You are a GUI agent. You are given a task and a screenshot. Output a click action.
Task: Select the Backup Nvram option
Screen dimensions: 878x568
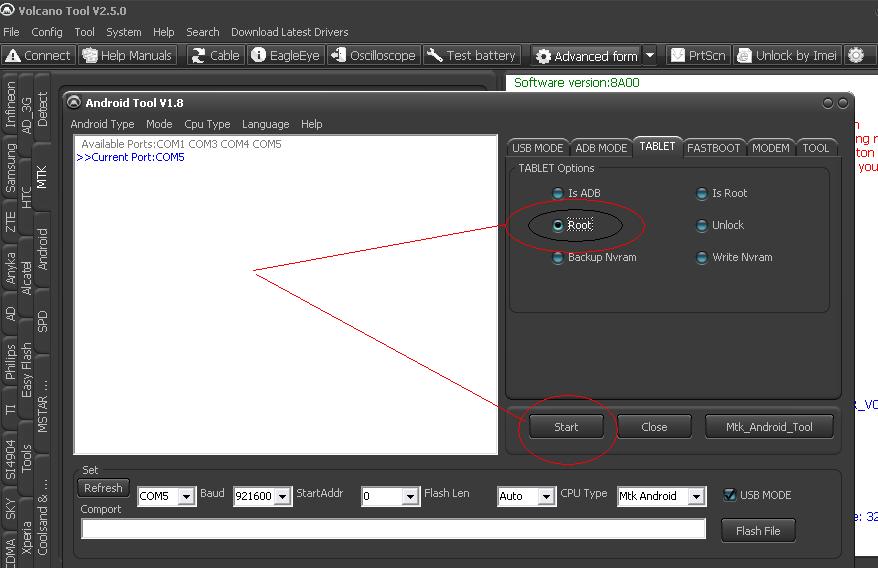[x=595, y=258]
